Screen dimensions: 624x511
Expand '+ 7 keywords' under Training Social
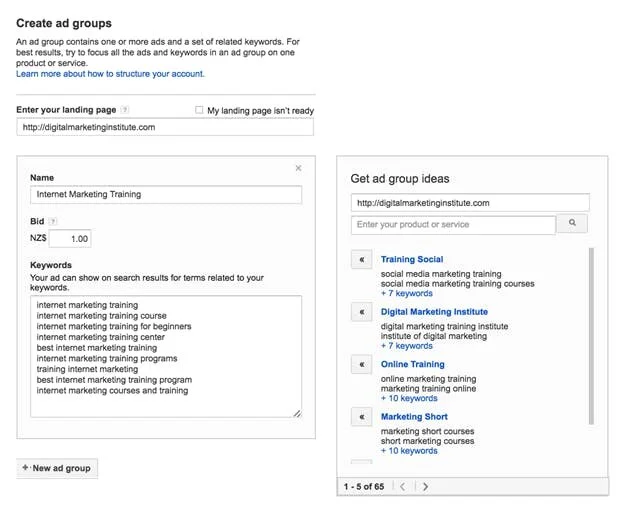pyautogui.click(x=406, y=294)
